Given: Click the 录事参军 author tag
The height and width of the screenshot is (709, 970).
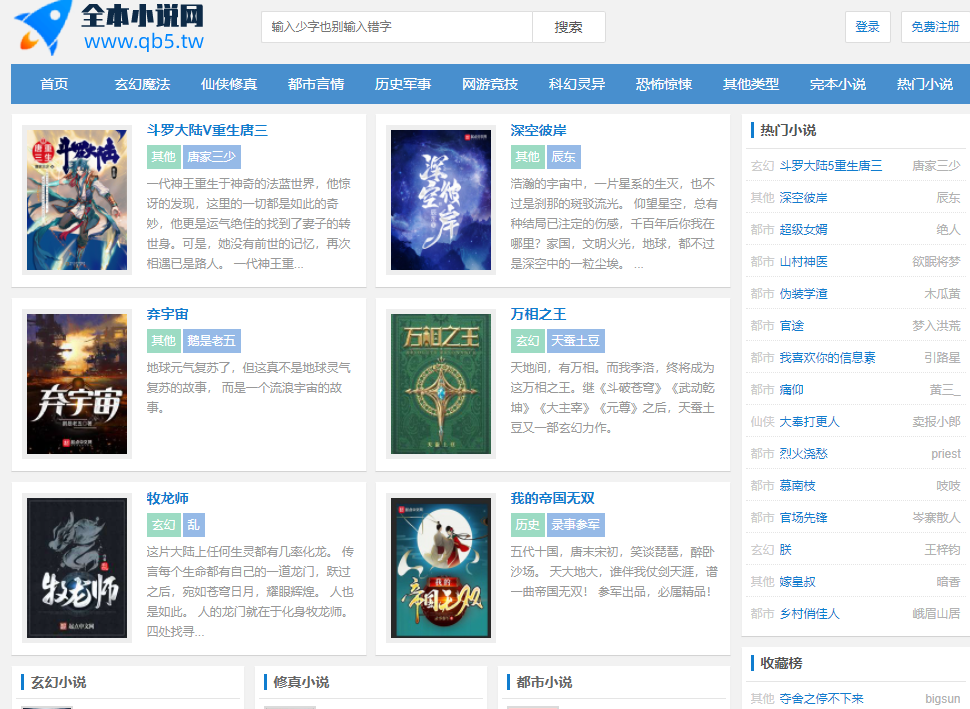Looking at the screenshot, I should [x=575, y=525].
